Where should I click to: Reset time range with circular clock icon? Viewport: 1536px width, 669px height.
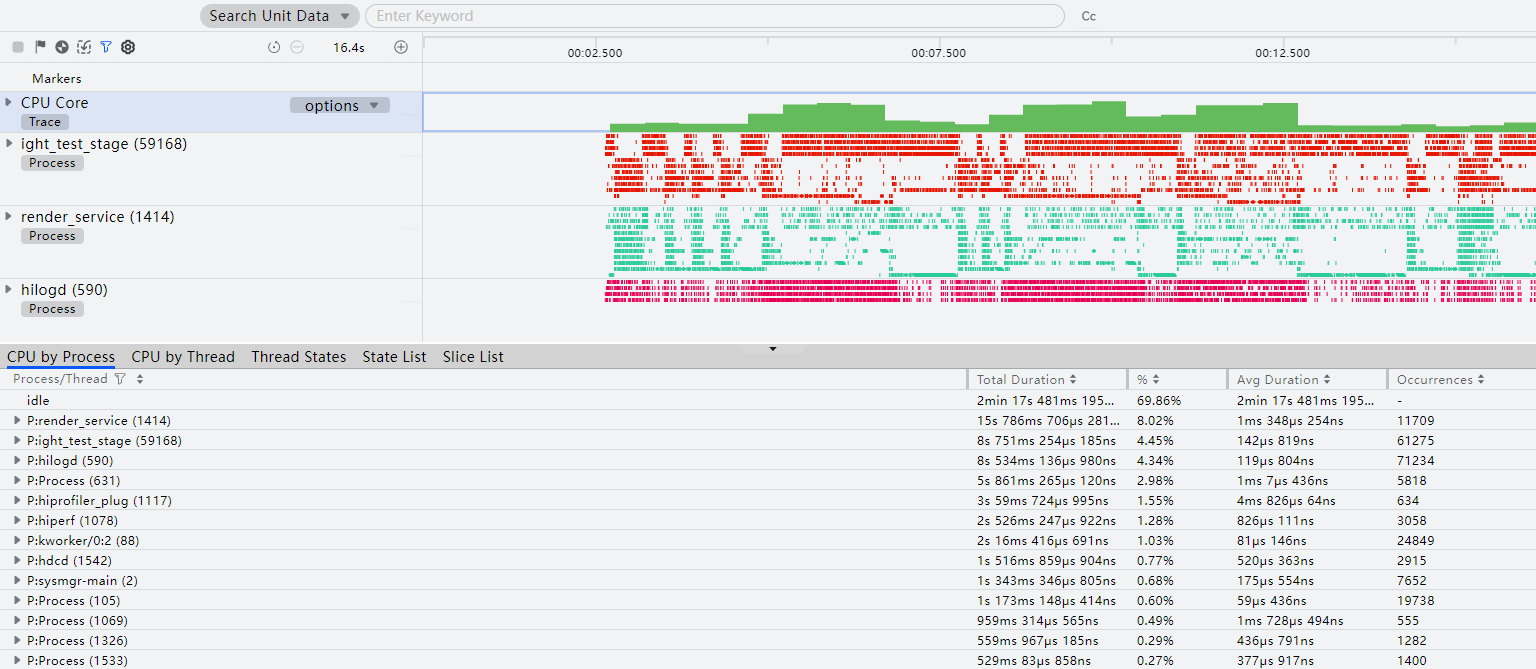(x=274, y=47)
